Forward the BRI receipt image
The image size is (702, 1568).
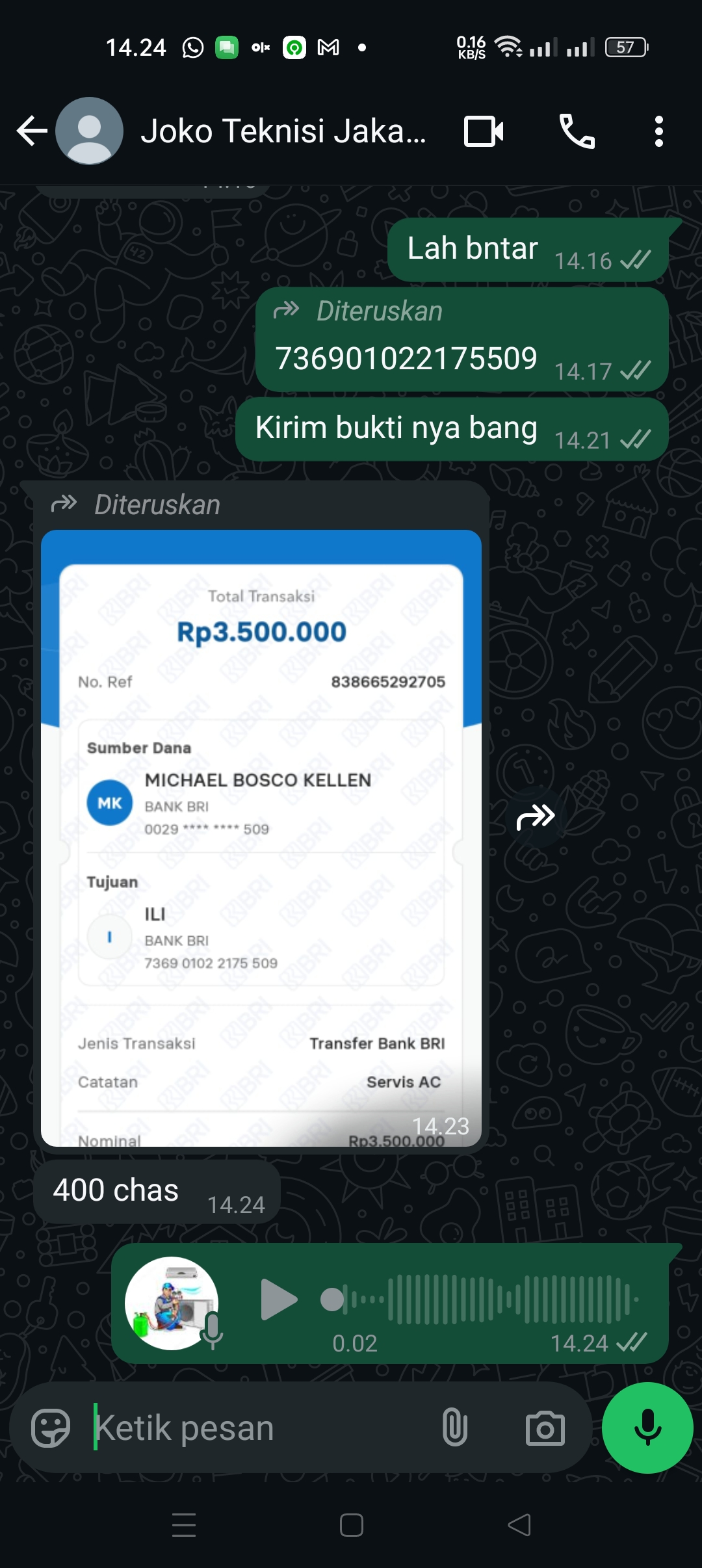point(536,817)
